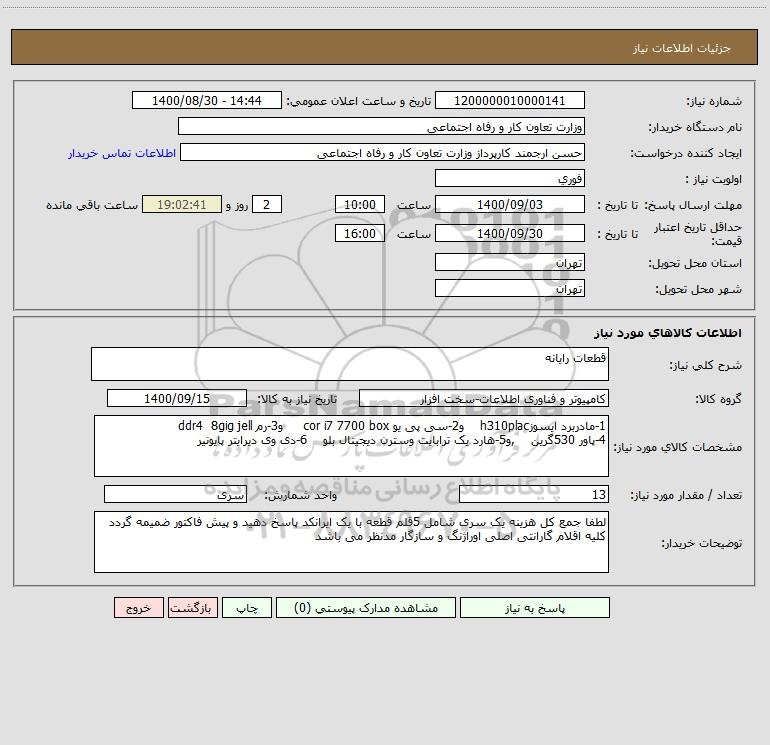Click goods need date 1400/09/15

click(177, 398)
